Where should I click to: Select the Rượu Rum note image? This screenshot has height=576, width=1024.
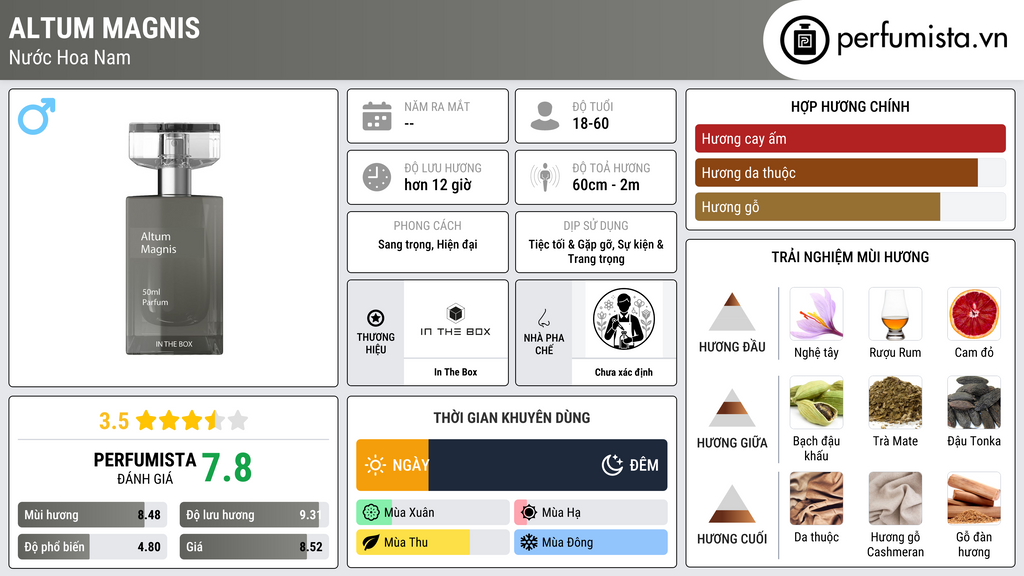point(895,314)
